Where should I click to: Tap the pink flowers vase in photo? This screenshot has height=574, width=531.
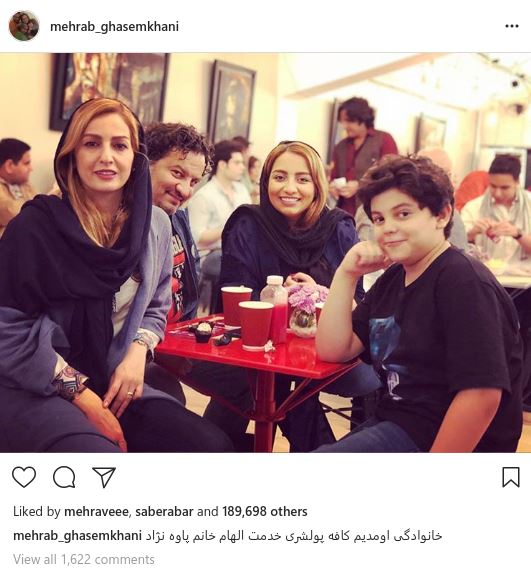[305, 309]
